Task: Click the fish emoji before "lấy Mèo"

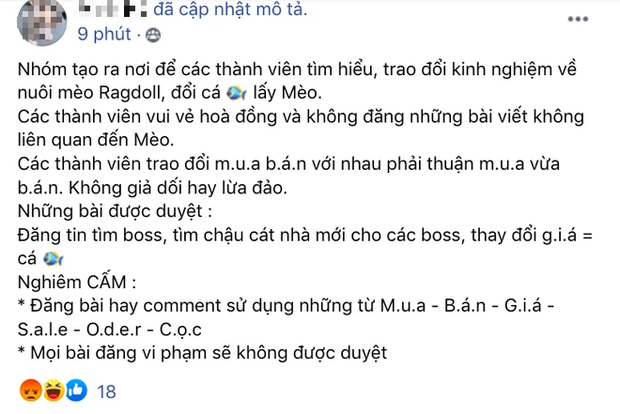Action: (x=236, y=93)
